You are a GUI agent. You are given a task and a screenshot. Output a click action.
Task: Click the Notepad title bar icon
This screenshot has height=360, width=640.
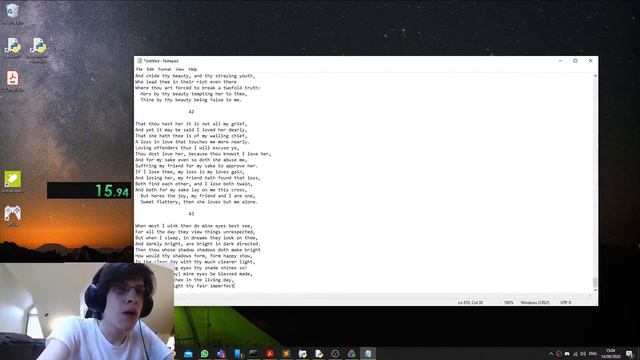139,61
